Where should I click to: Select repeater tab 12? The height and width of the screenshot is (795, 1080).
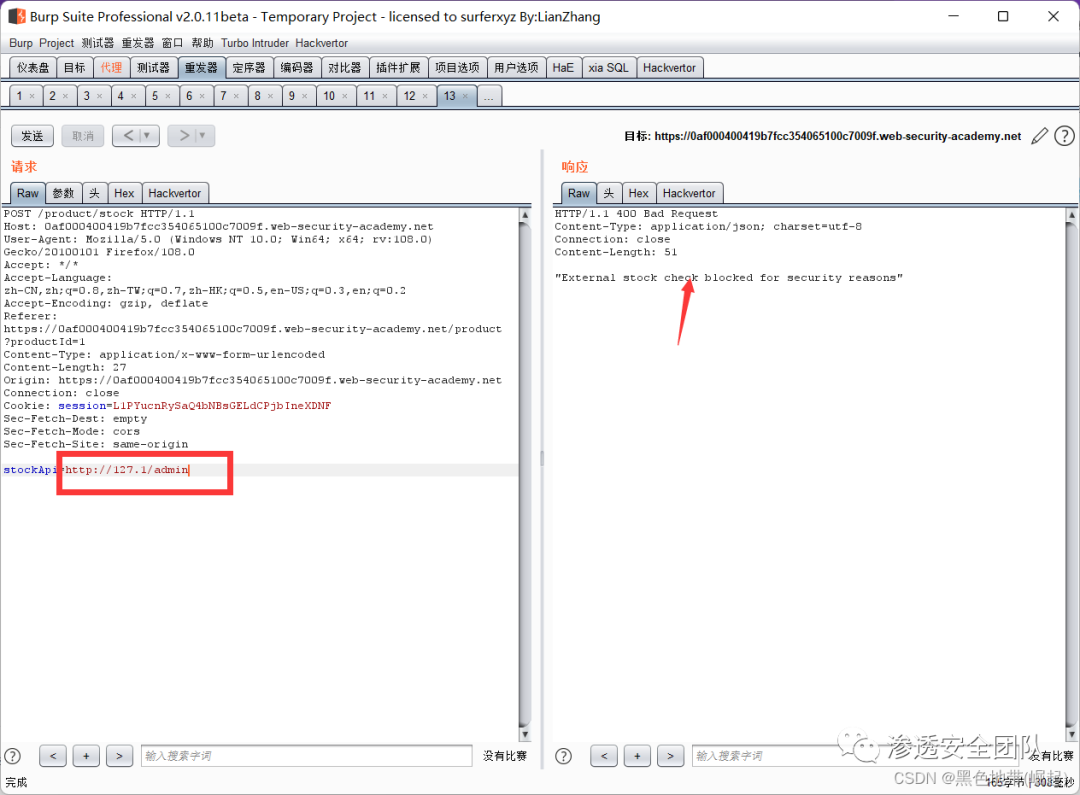click(x=410, y=96)
